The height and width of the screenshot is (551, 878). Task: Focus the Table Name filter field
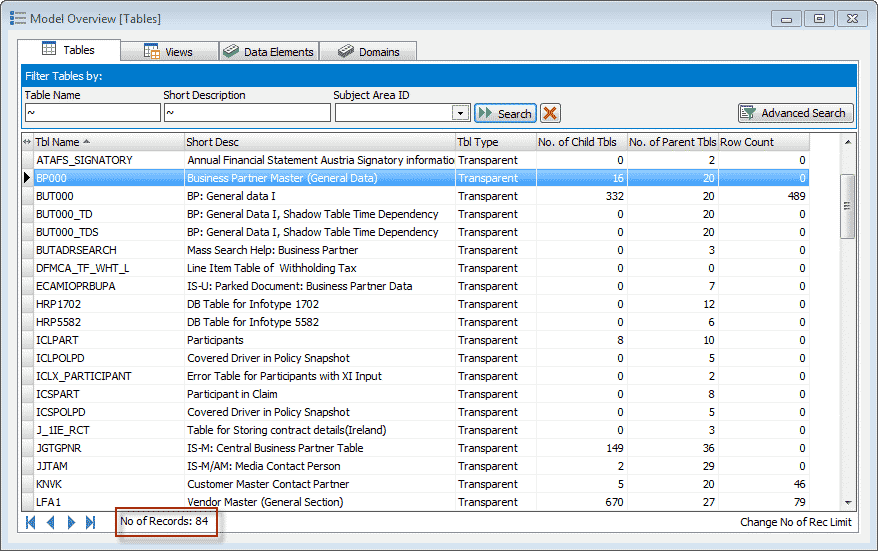point(93,113)
